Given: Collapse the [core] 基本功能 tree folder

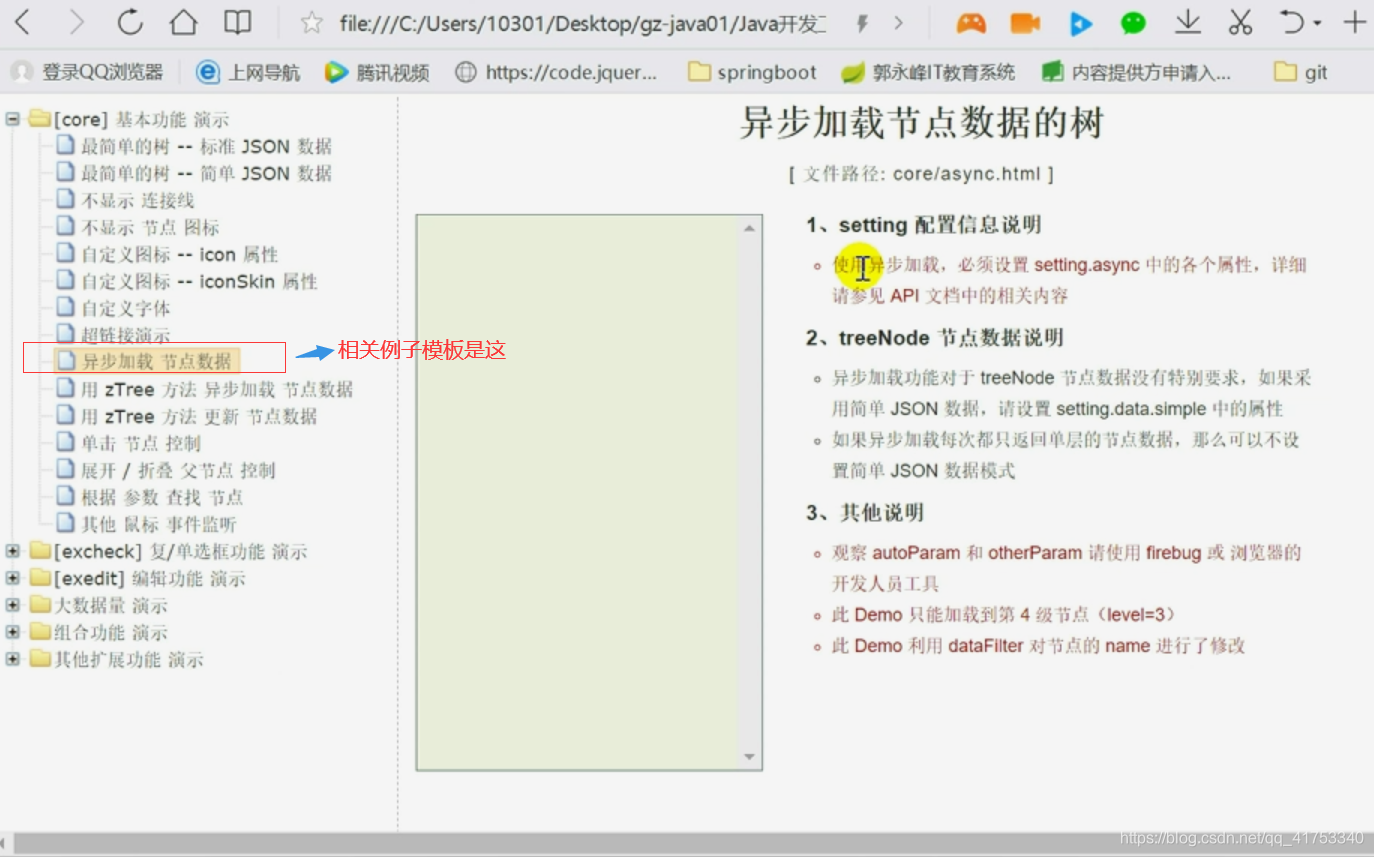Looking at the screenshot, I should (12, 118).
